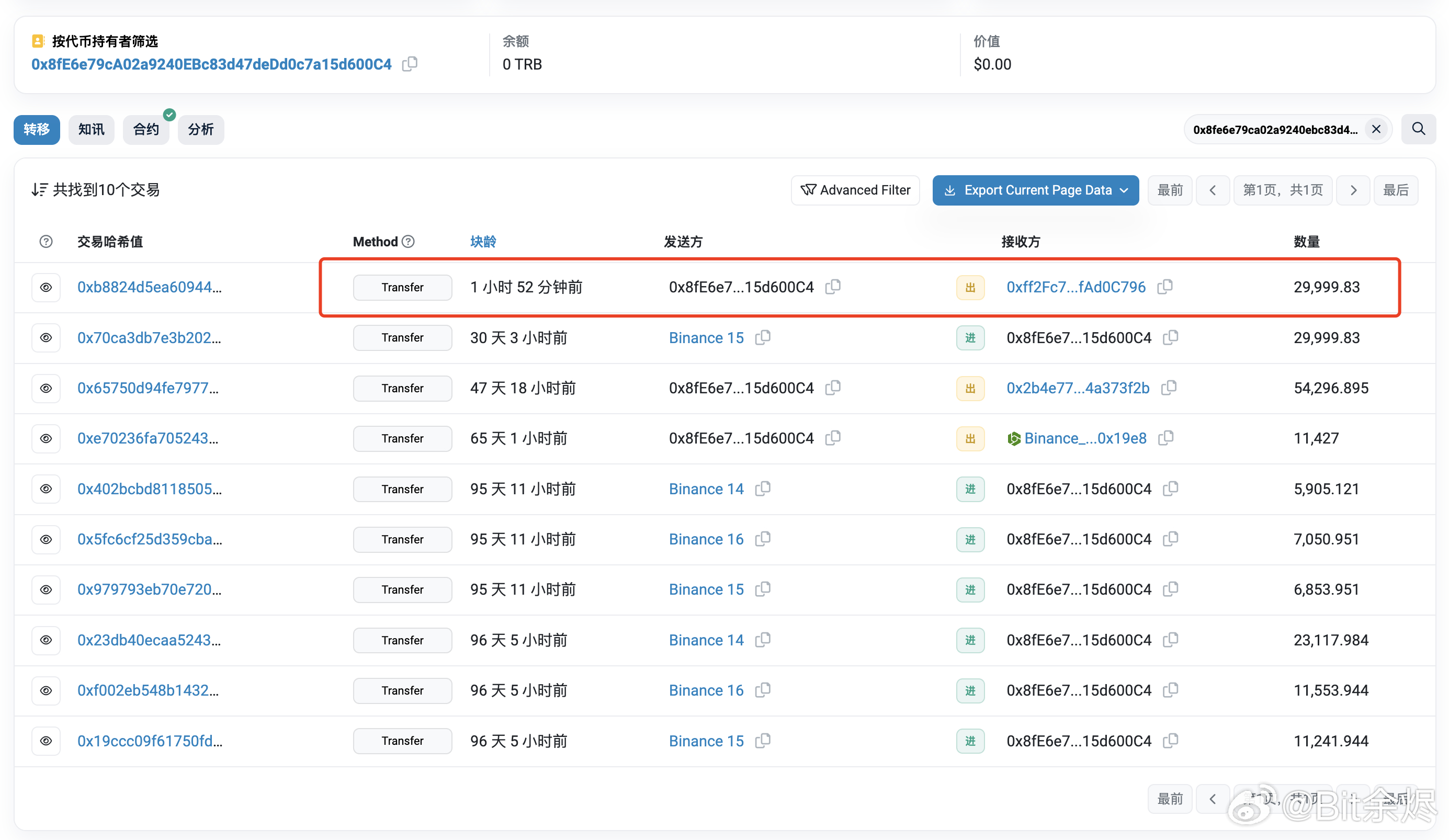
Task: Copy Binance 15 sender in 30 天 row
Action: point(763,337)
